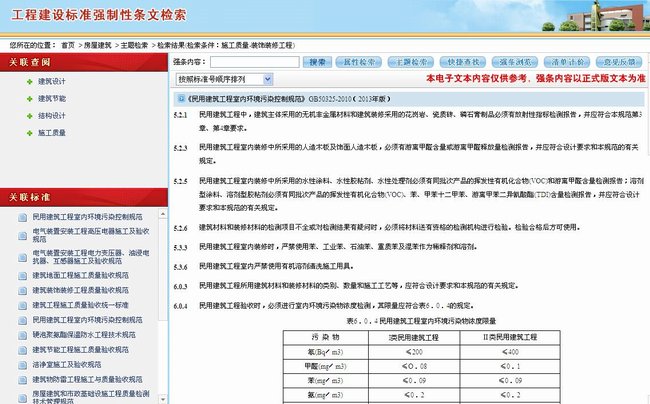650x404 pixels.
Task: Click the green plus icon beside 结构设计
Action: (x=30, y=115)
